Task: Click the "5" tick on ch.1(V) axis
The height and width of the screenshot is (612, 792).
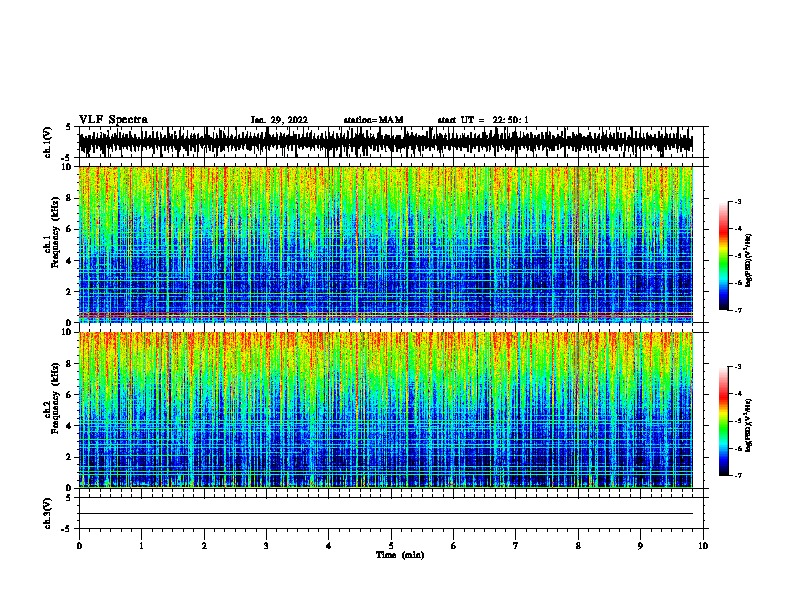Action: pyautogui.click(x=68, y=127)
